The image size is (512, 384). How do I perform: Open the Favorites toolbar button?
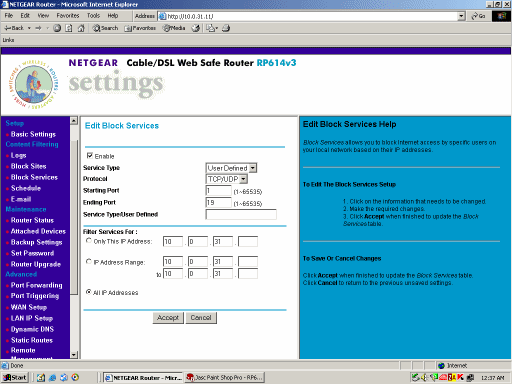point(140,28)
